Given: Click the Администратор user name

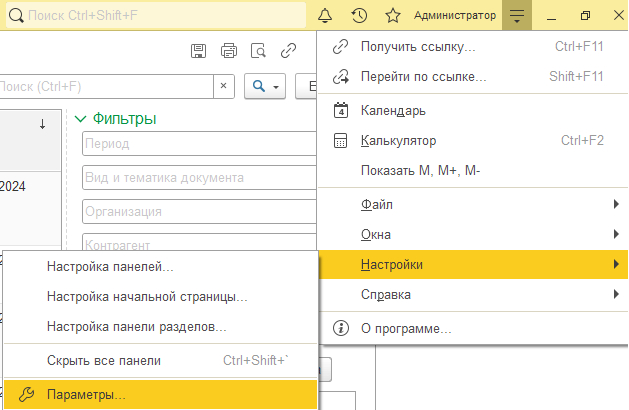Looking at the screenshot, I should (455, 16).
